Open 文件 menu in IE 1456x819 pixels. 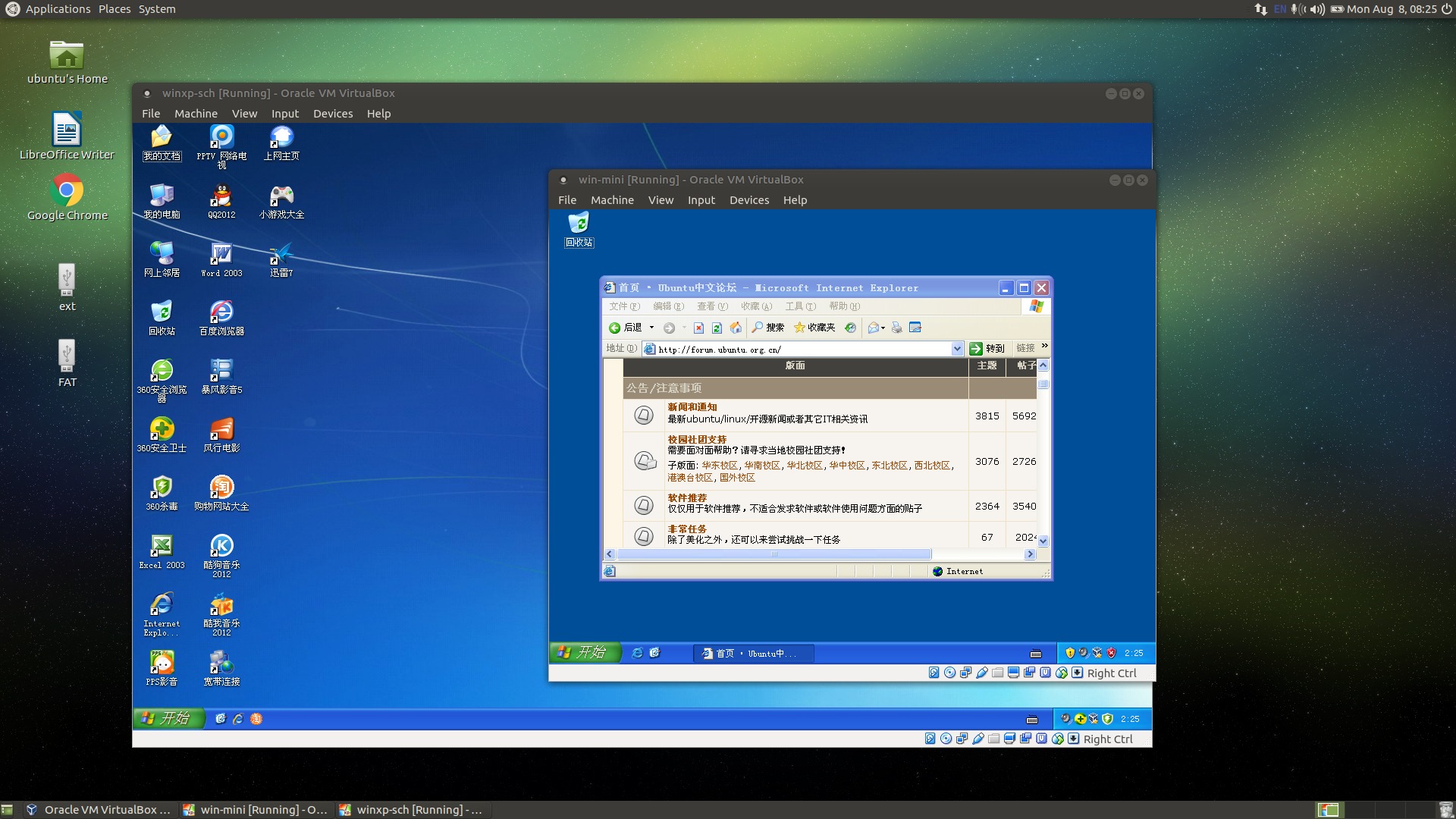point(624,306)
